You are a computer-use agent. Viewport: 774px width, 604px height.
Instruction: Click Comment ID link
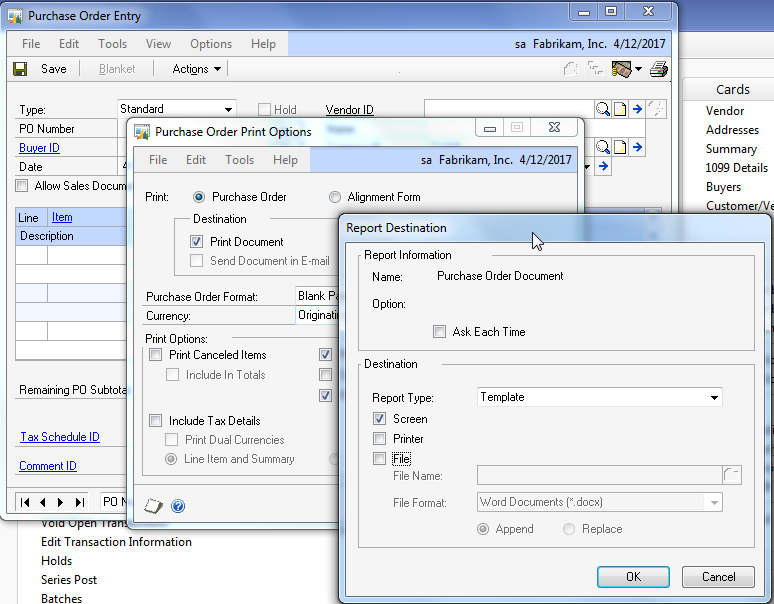coord(47,466)
